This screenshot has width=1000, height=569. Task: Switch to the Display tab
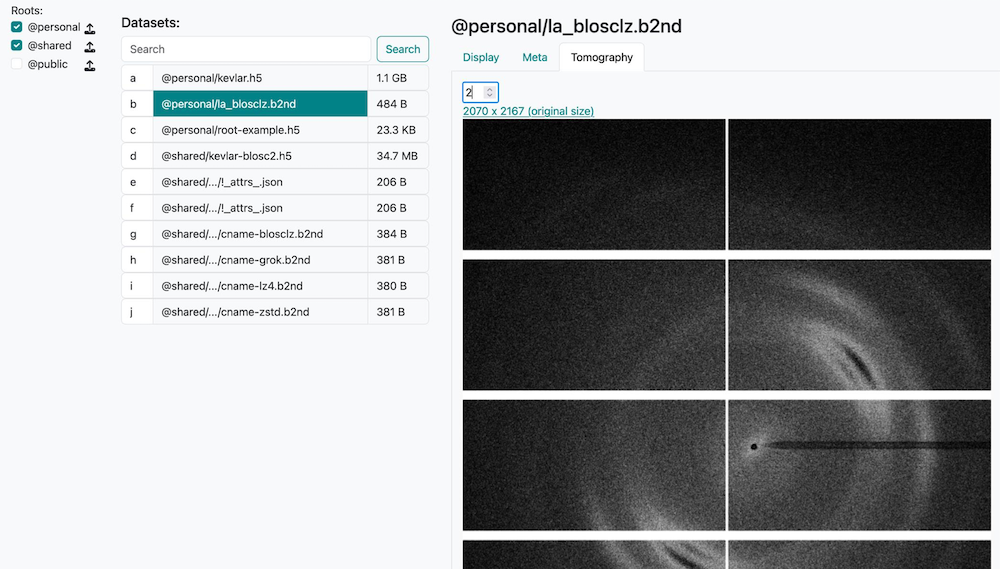pyautogui.click(x=481, y=57)
